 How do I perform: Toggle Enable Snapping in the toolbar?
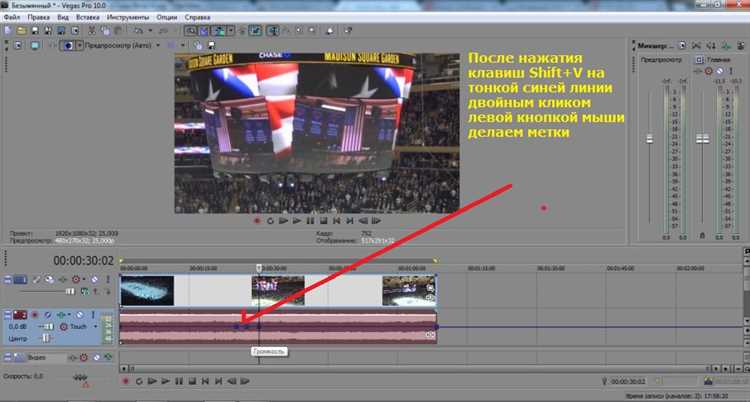coord(190,31)
